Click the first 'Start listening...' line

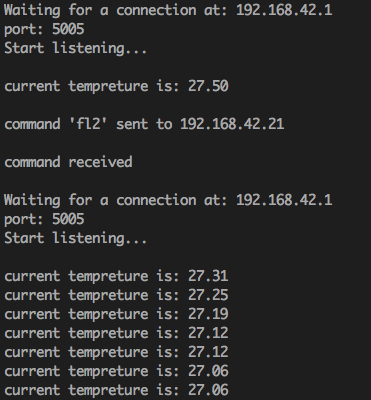click(76, 48)
